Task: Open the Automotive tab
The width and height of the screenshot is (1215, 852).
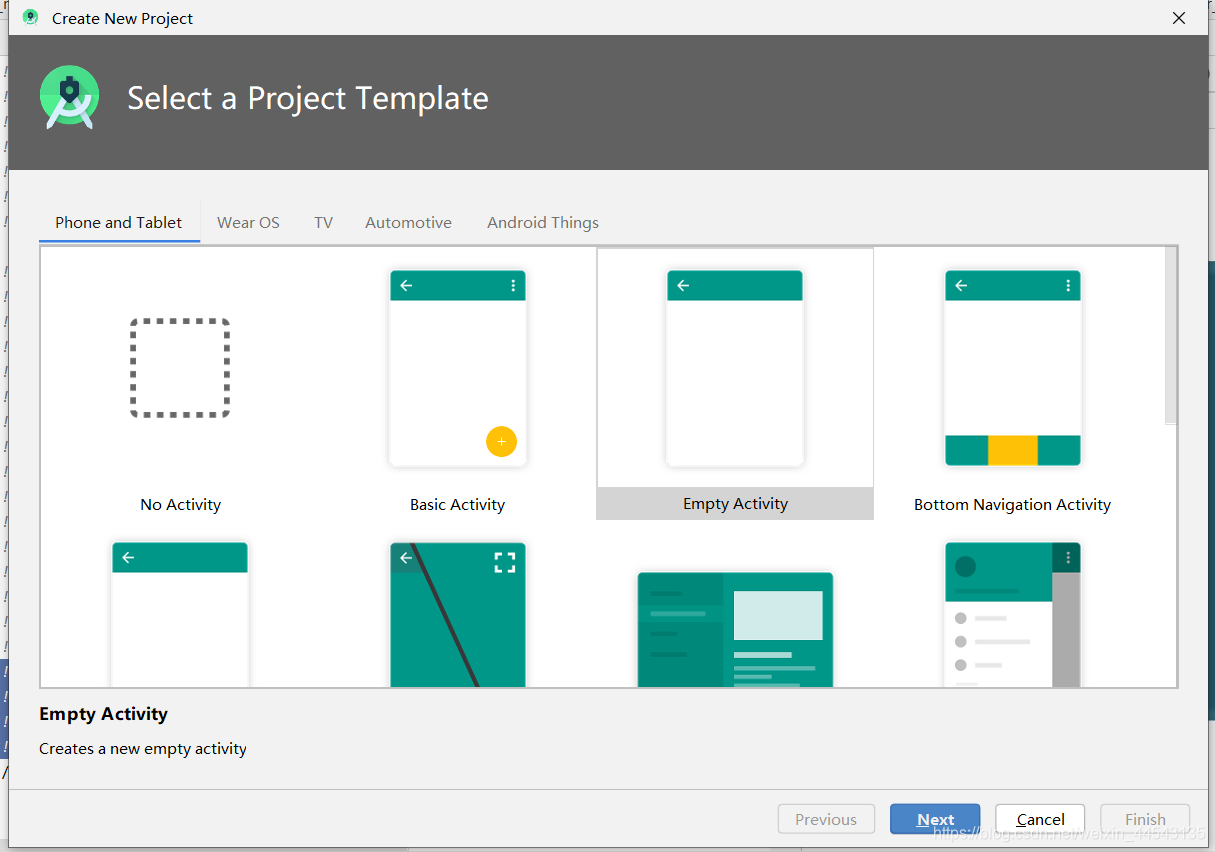Action: click(x=408, y=222)
